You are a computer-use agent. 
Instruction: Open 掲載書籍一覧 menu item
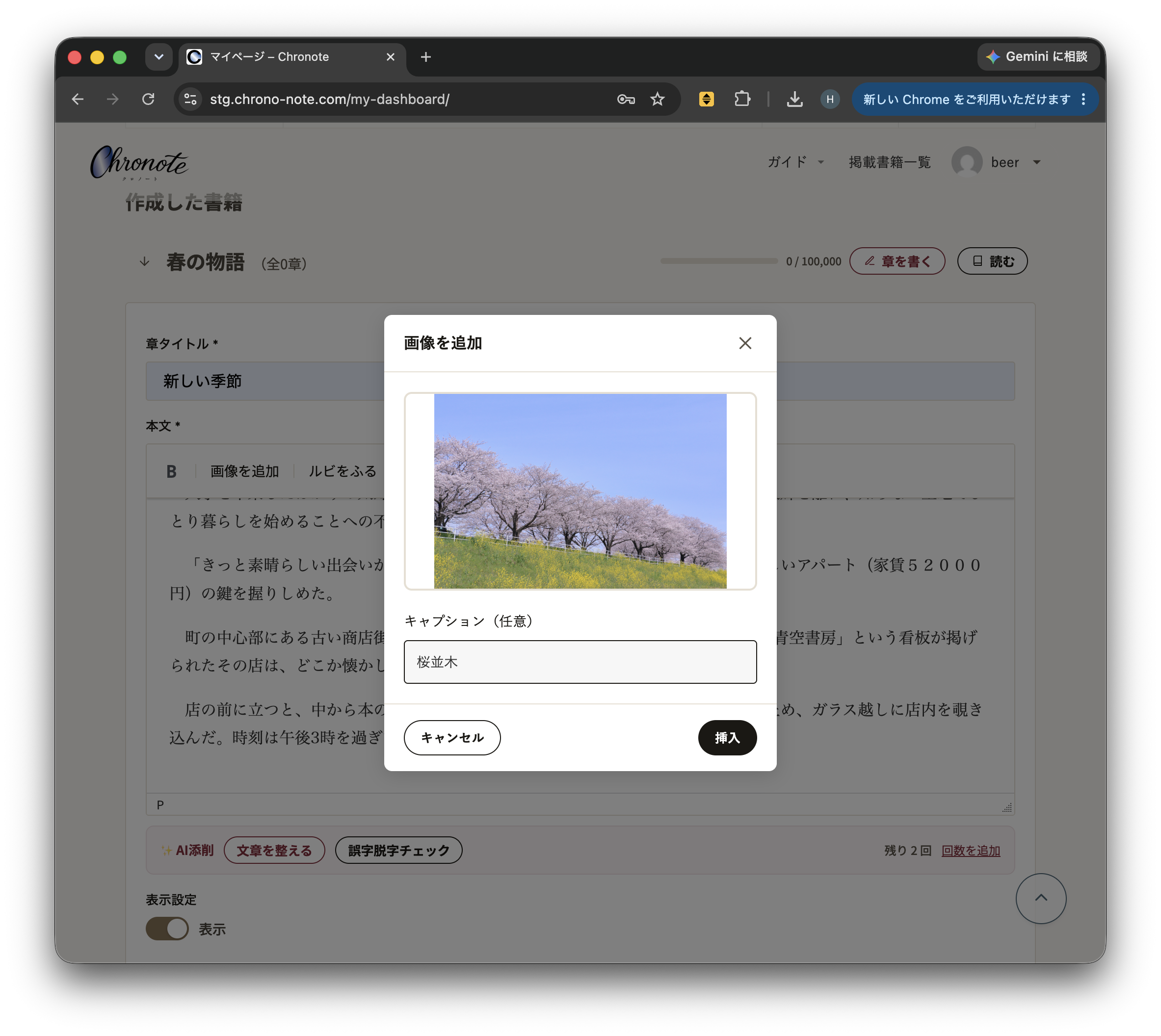pos(890,162)
